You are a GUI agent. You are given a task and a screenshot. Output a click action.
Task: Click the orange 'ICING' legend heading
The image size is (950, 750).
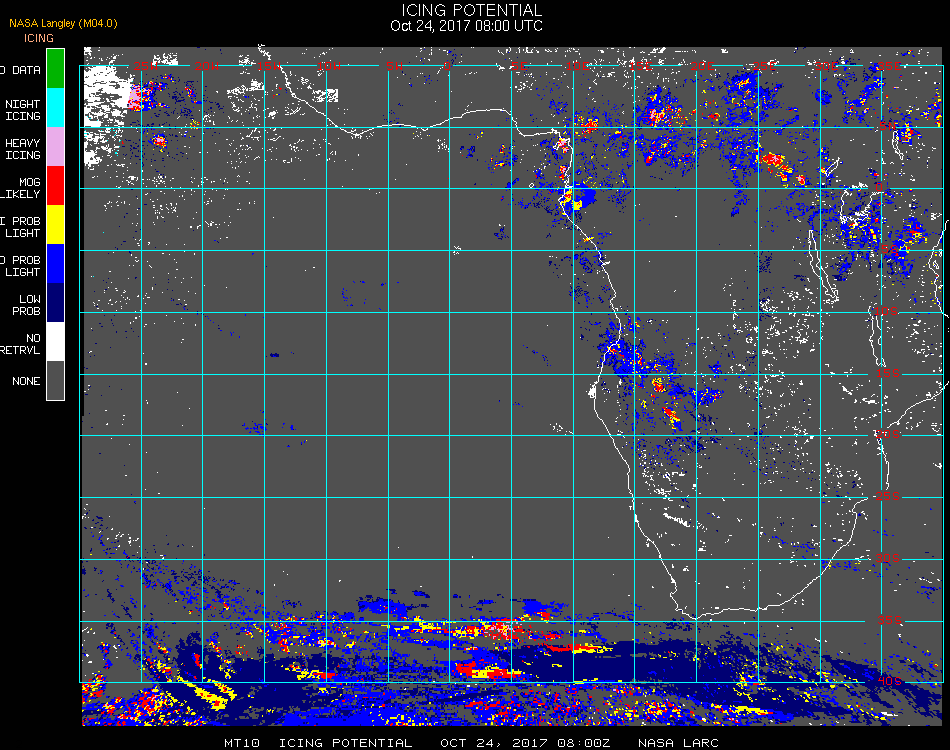[x=39, y=38]
